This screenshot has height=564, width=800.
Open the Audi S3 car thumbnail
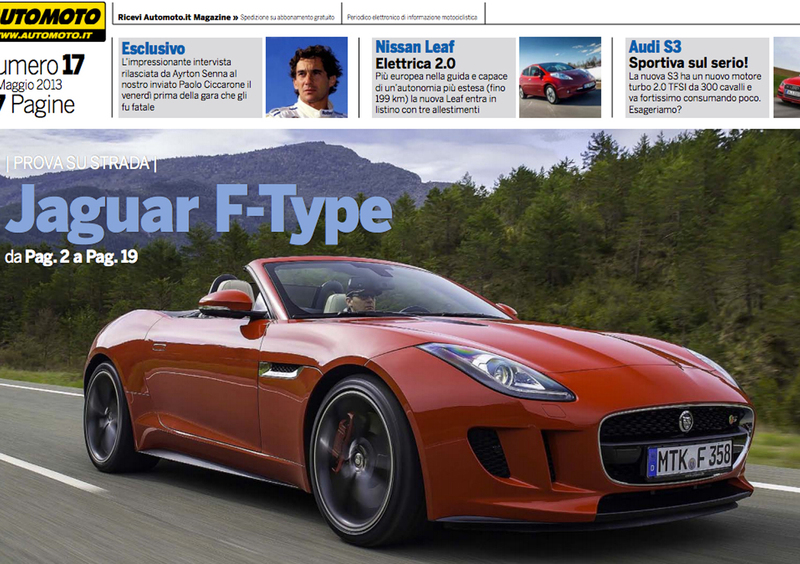[x=787, y=77]
